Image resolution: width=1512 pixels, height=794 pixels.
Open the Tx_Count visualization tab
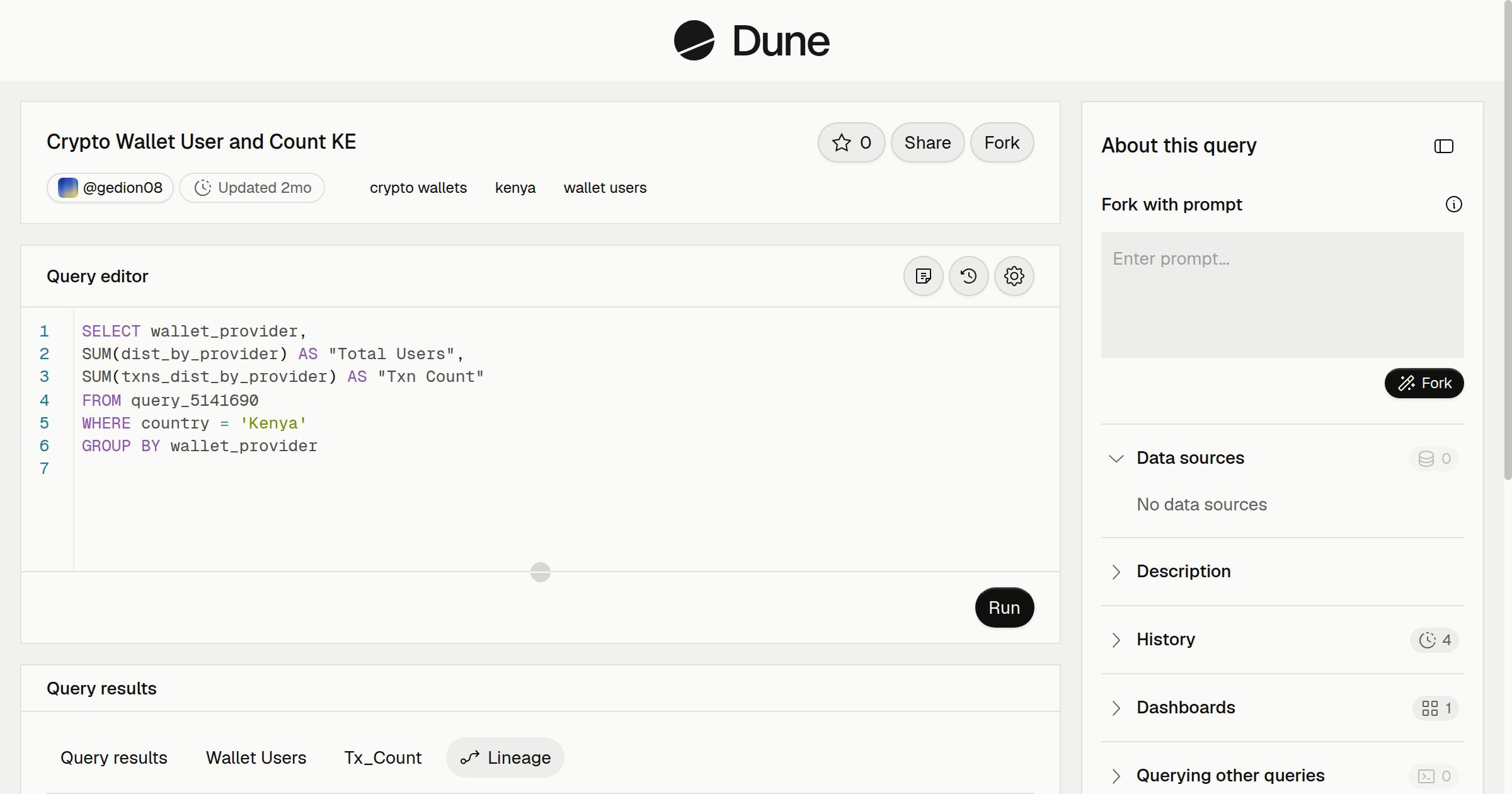tap(382, 757)
